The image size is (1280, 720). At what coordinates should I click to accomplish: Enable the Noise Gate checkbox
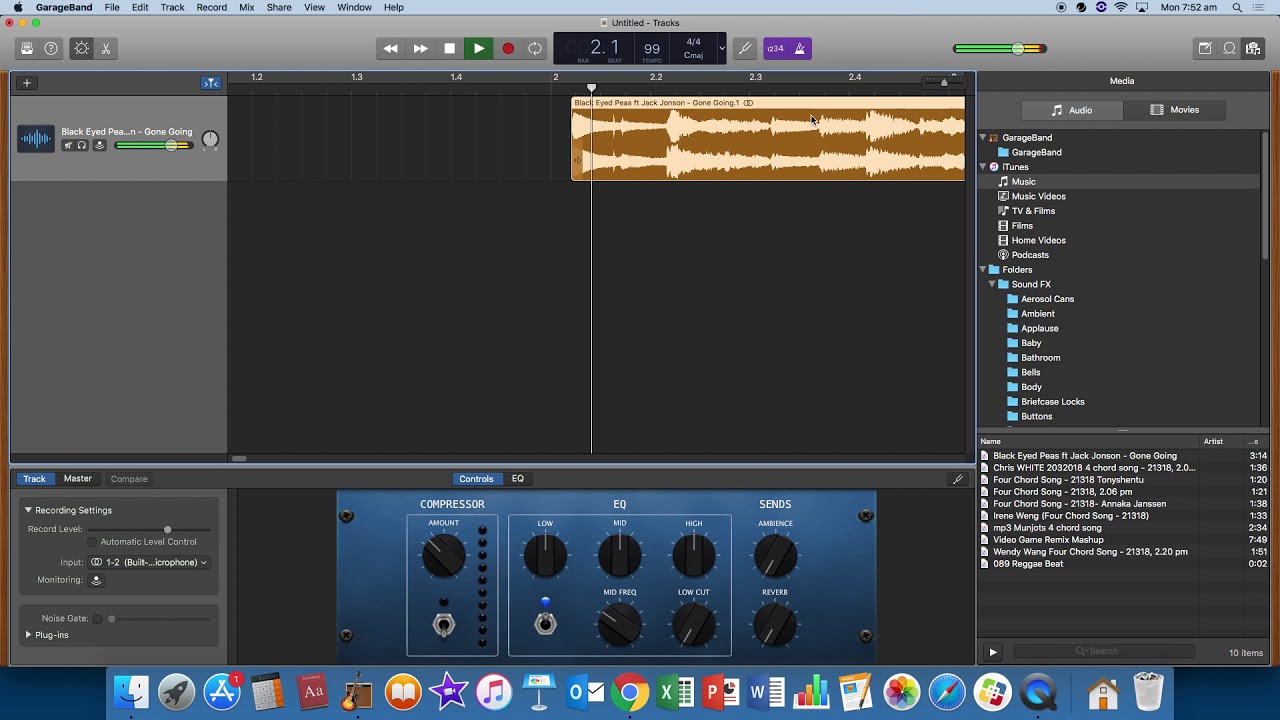click(x=97, y=619)
